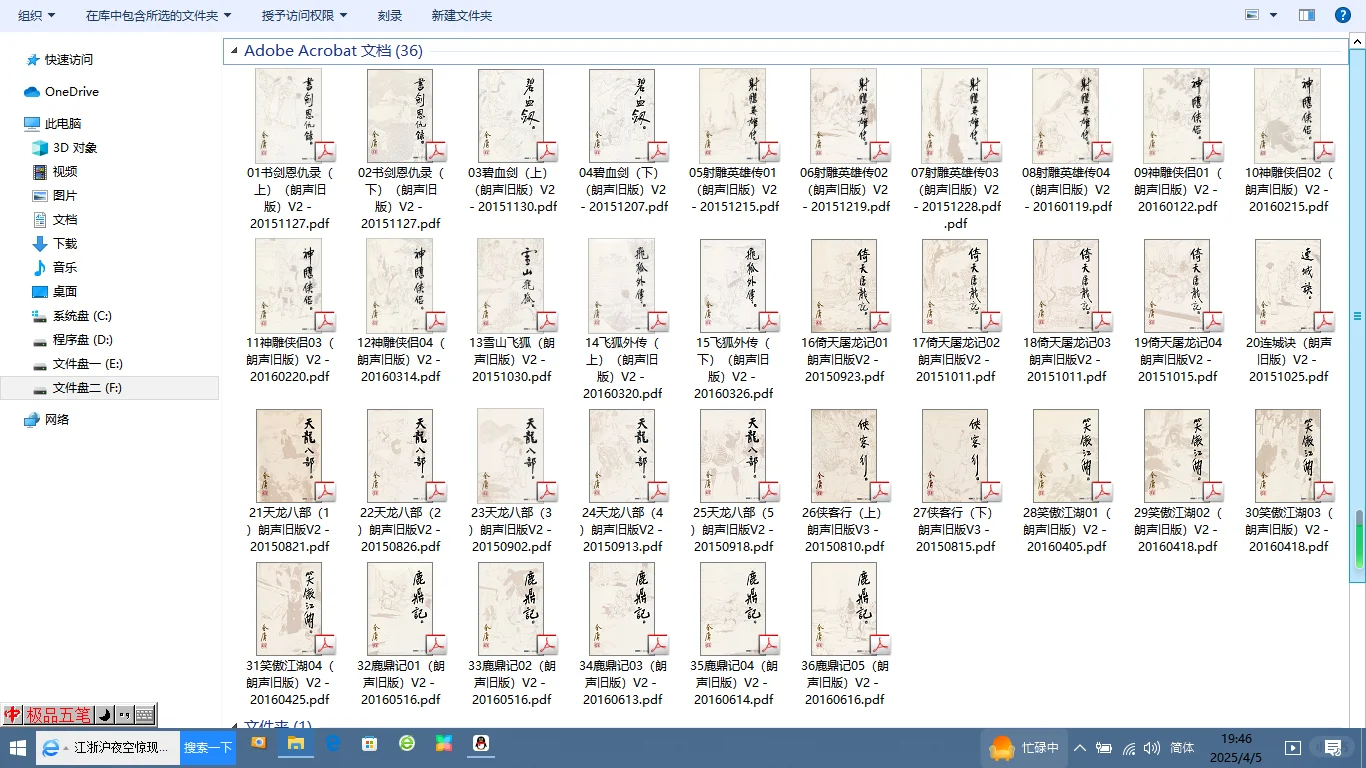Open 视频 folder in sidebar
This screenshot has width=1366, height=768.
(55, 172)
